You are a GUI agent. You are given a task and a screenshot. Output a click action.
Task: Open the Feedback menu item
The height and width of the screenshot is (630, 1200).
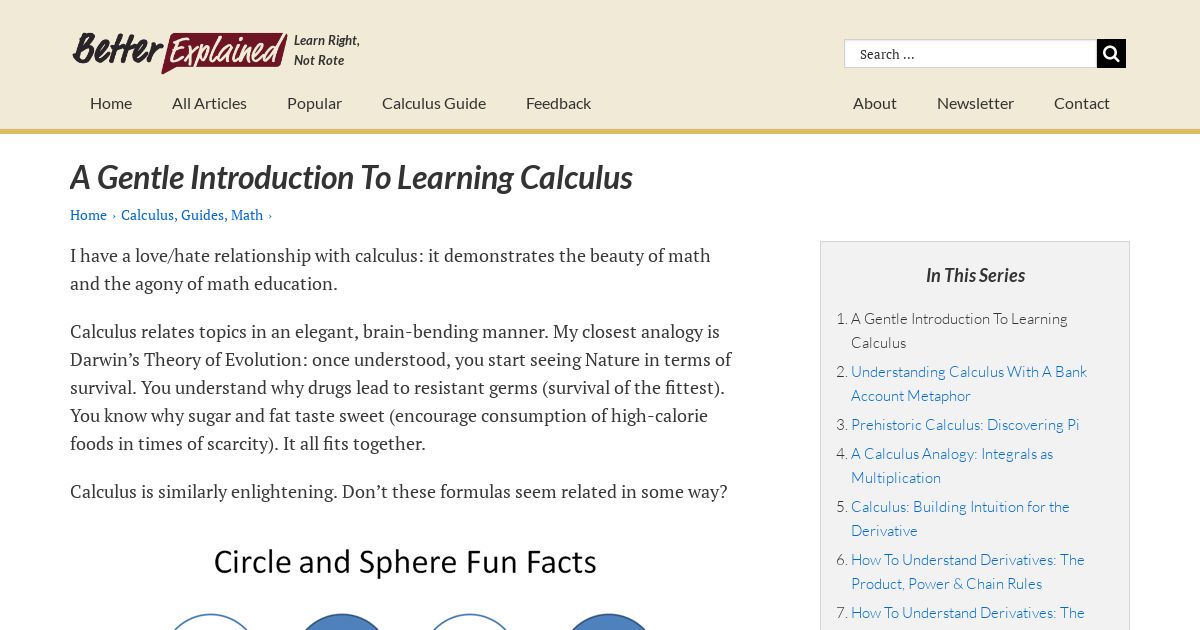(x=558, y=103)
